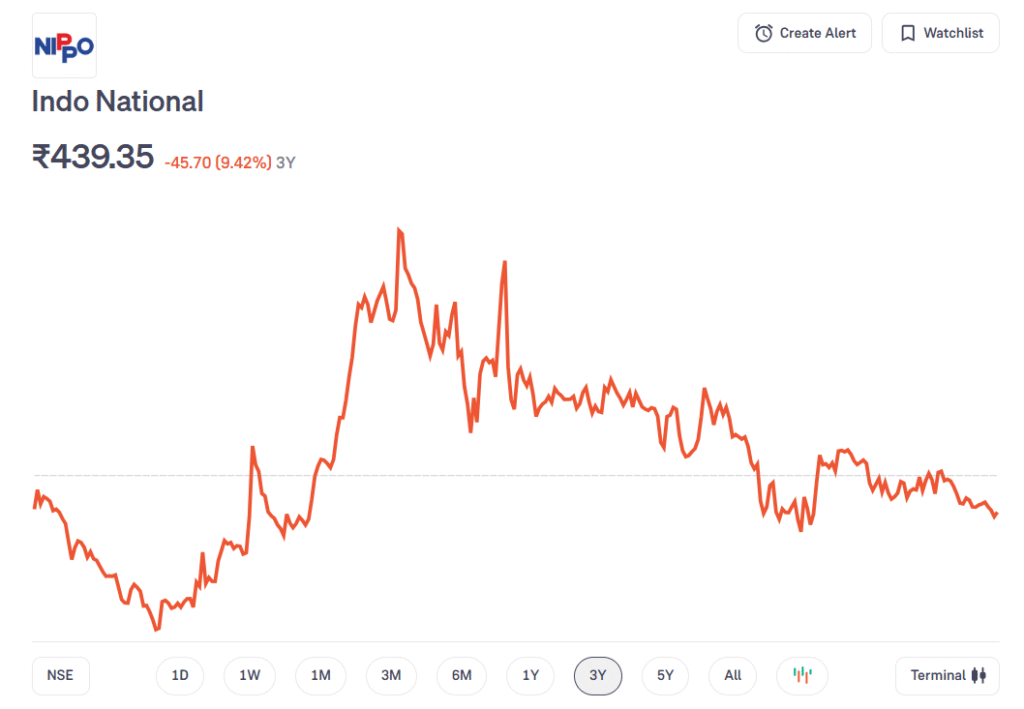The width and height of the screenshot is (1024, 709).
Task: Switch chart to 6M range
Action: 461,675
